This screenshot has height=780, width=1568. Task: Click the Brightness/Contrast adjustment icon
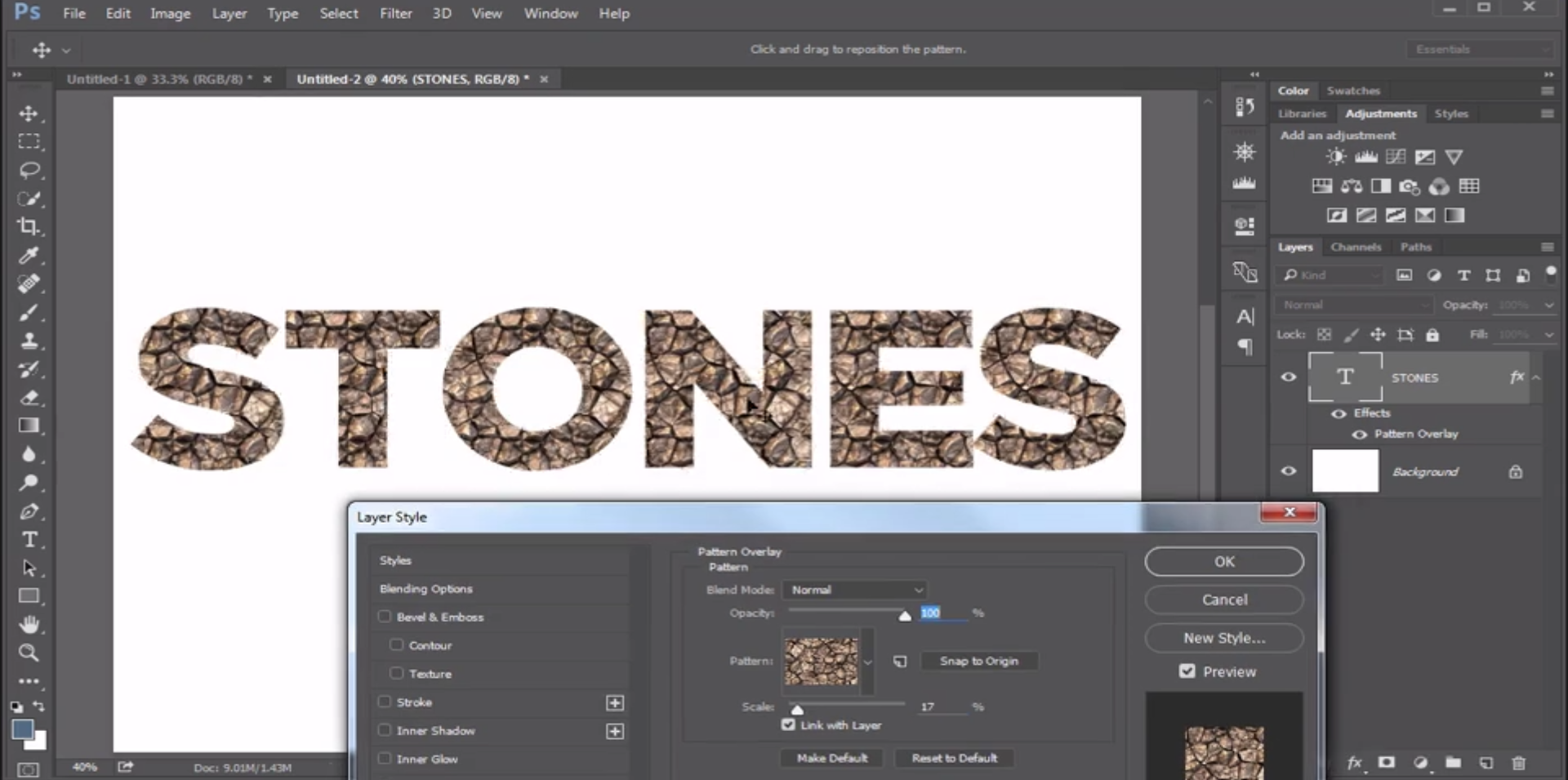[1336, 157]
